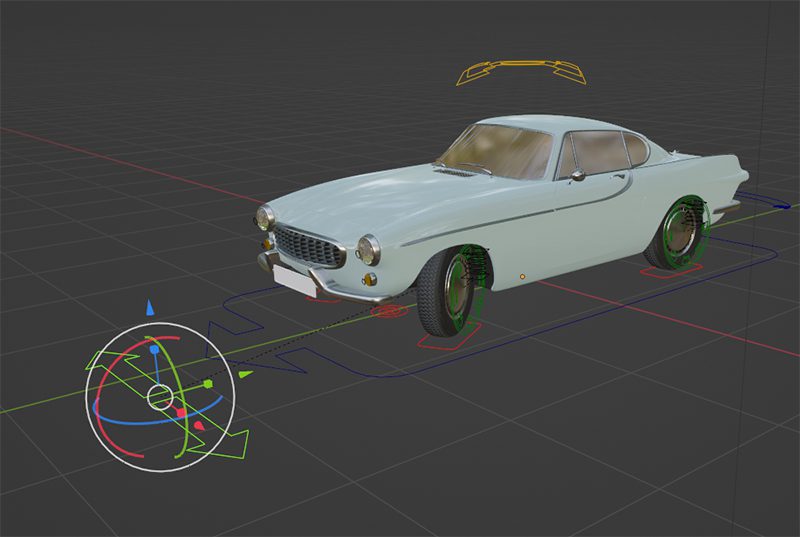Click the small white circle at the gizmo center
800x537 pixels.
click(x=160, y=397)
